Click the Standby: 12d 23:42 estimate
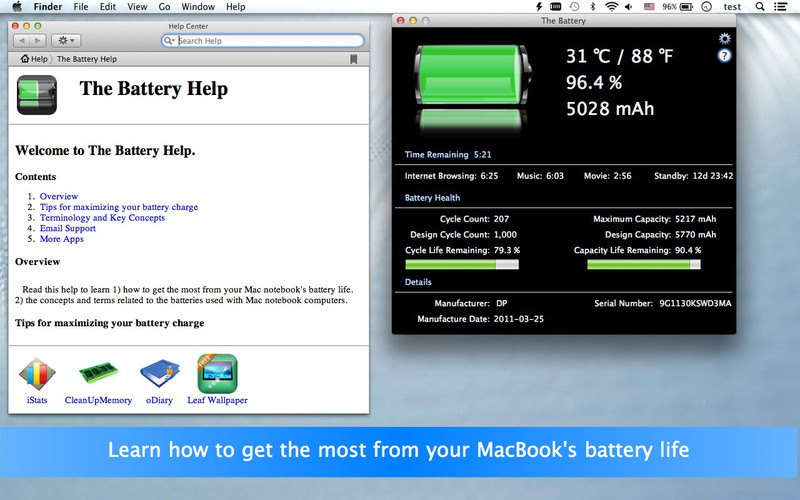 (694, 176)
